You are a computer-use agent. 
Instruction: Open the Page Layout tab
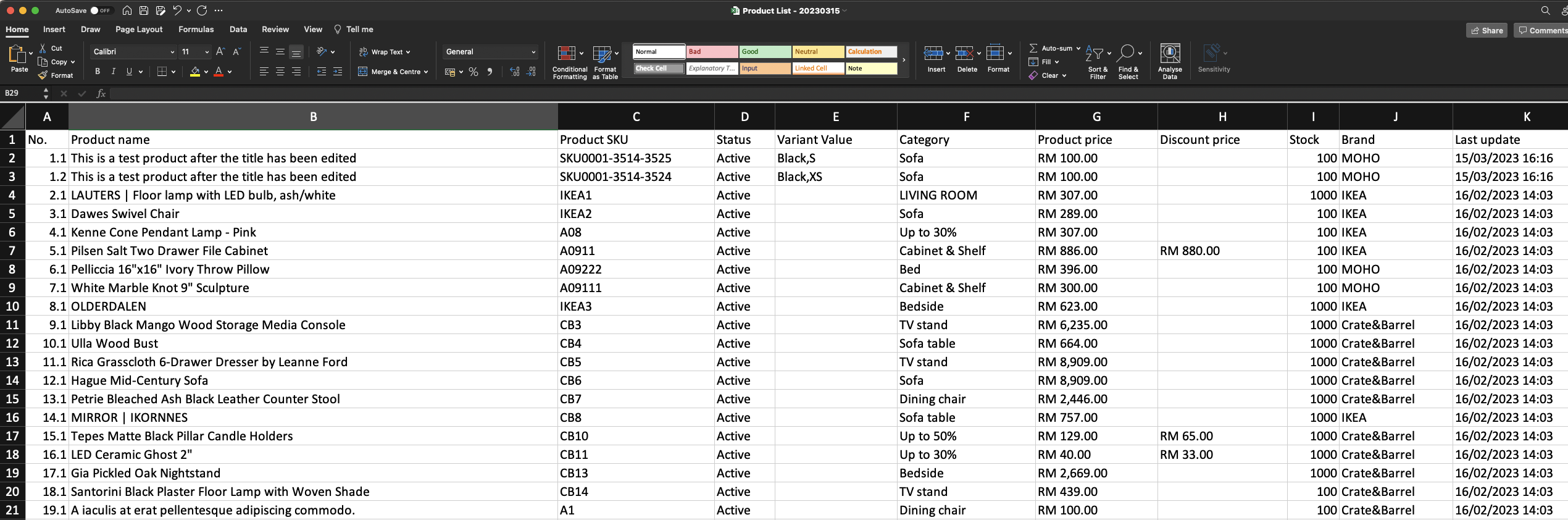point(139,29)
